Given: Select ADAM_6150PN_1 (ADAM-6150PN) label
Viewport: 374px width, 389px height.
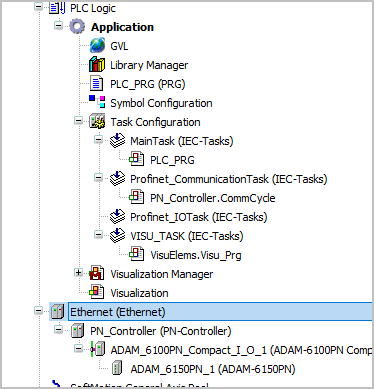Looking at the screenshot, I should coord(213,369).
